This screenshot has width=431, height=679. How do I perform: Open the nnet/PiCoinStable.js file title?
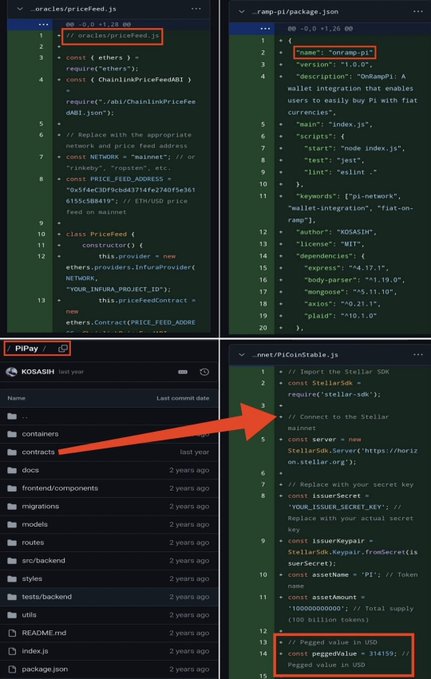coord(295,355)
